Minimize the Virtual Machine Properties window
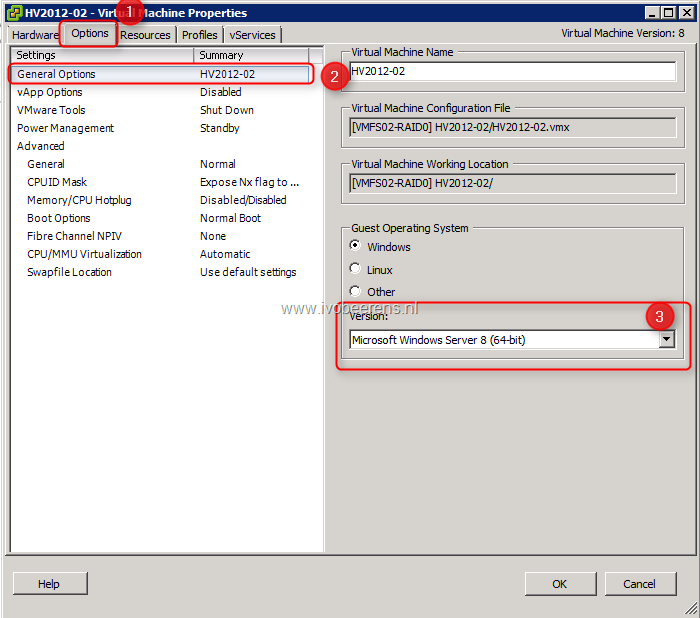 pos(652,13)
